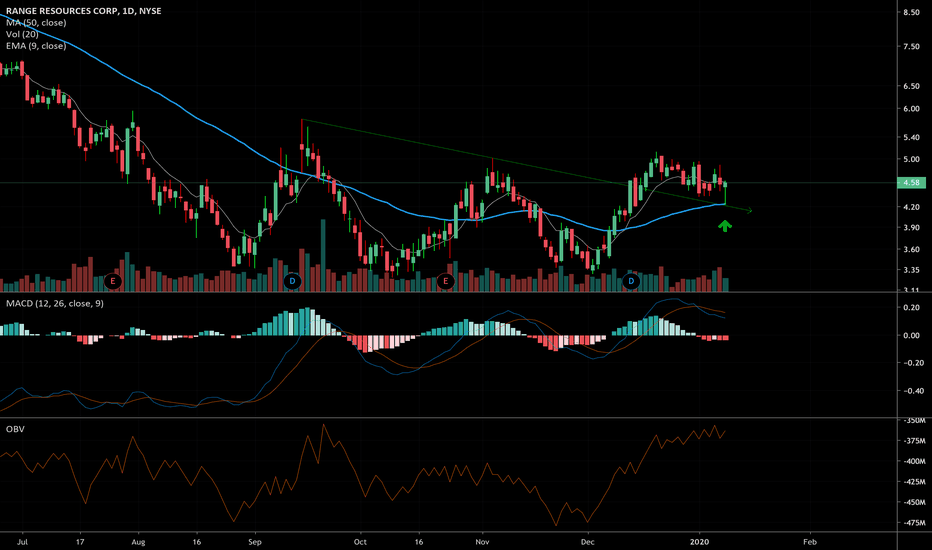This screenshot has height=550, width=932.
Task: Click the OBV -375M scale label
Action: click(x=914, y=441)
